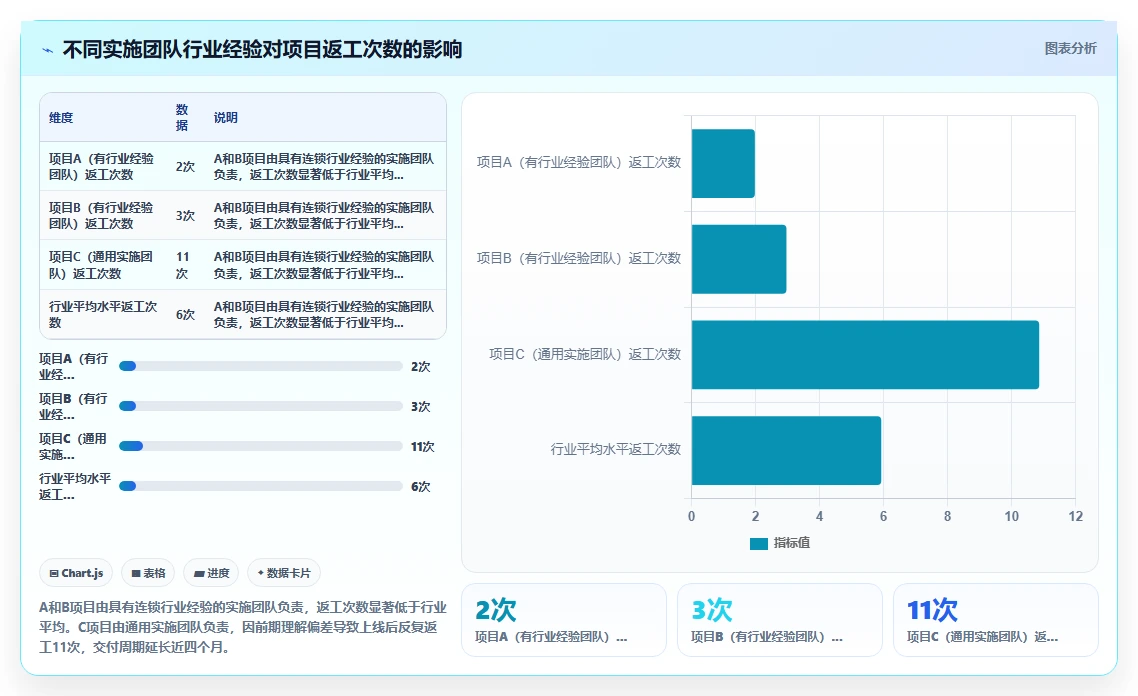Screen dimensions: 1138x696
Task: Click the 项目B bar in the chart
Action: pyautogui.click(x=739, y=259)
